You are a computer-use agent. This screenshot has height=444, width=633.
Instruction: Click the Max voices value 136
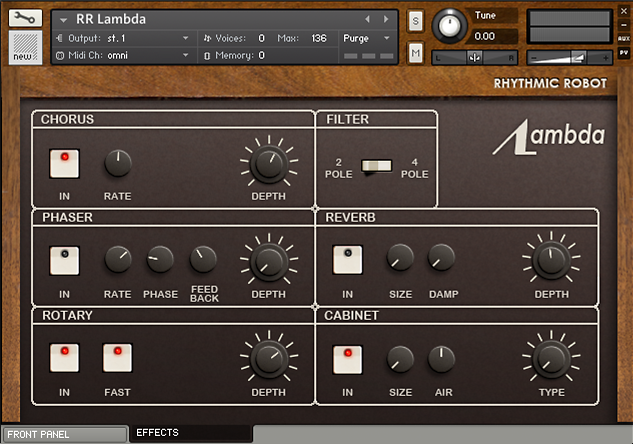coord(319,38)
